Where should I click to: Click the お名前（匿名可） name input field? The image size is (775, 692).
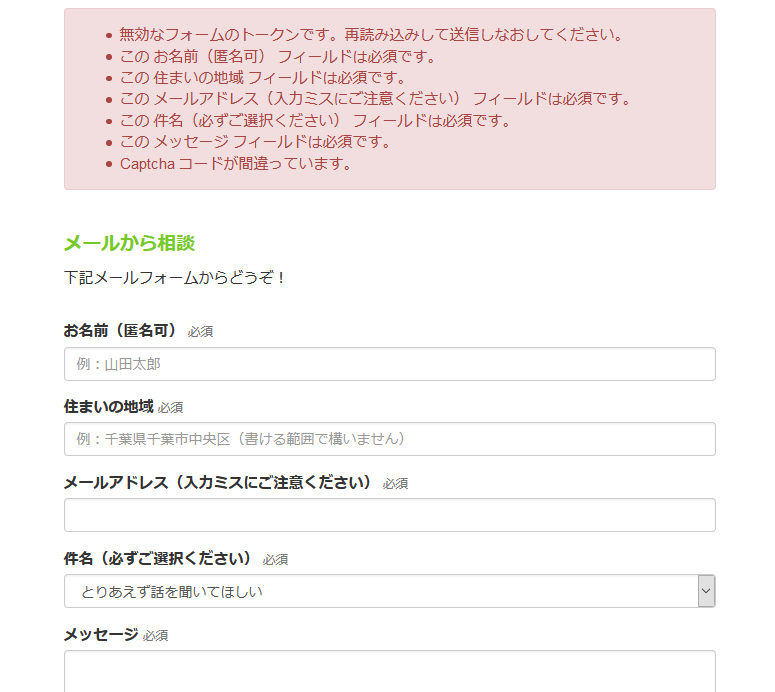pyautogui.click(x=389, y=364)
